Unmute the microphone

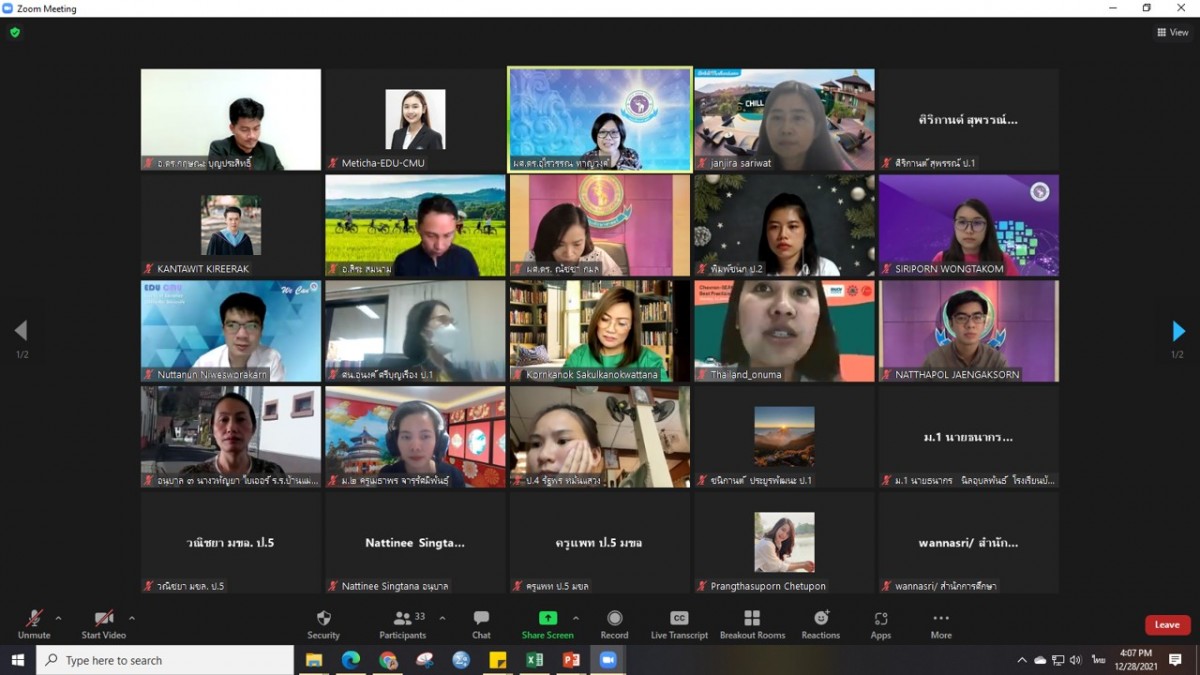[34, 619]
